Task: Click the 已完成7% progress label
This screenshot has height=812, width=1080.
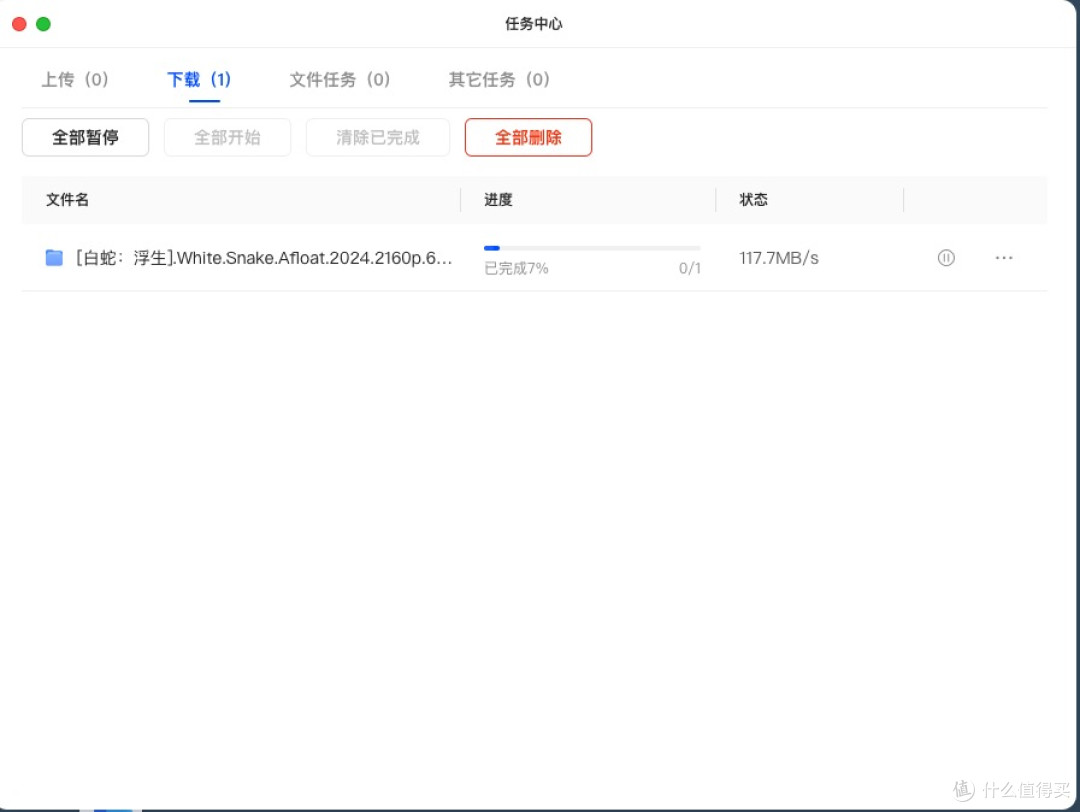Action: pyautogui.click(x=516, y=269)
